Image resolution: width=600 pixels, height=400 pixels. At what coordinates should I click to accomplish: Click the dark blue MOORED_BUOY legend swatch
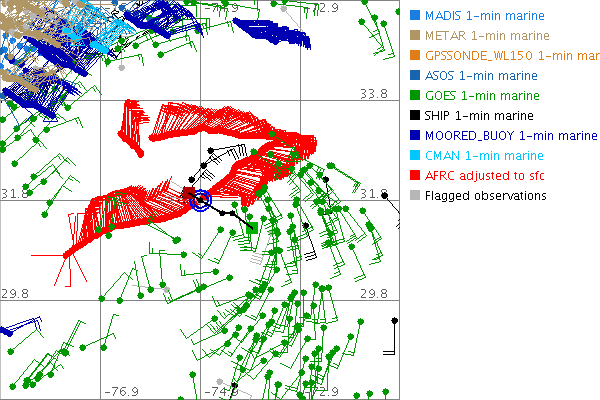coord(415,136)
